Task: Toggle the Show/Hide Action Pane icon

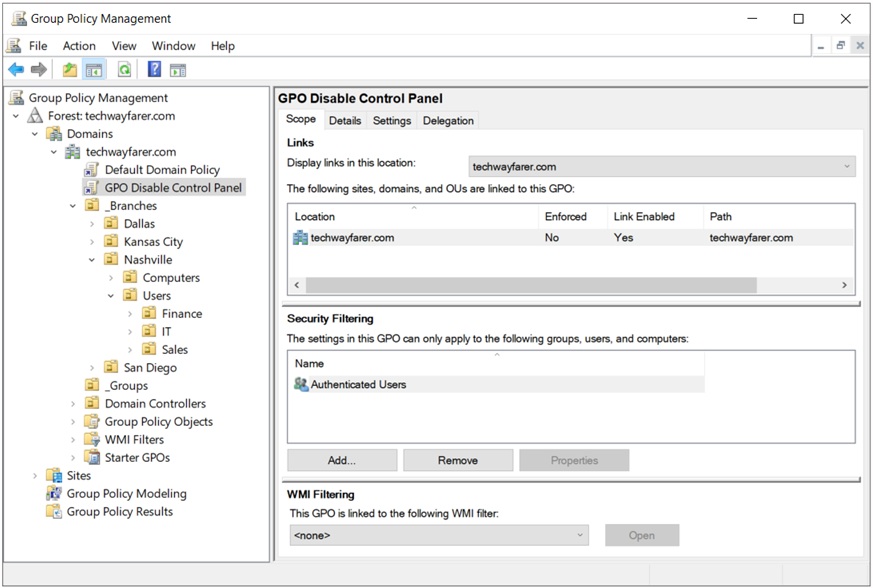Action: (x=178, y=70)
